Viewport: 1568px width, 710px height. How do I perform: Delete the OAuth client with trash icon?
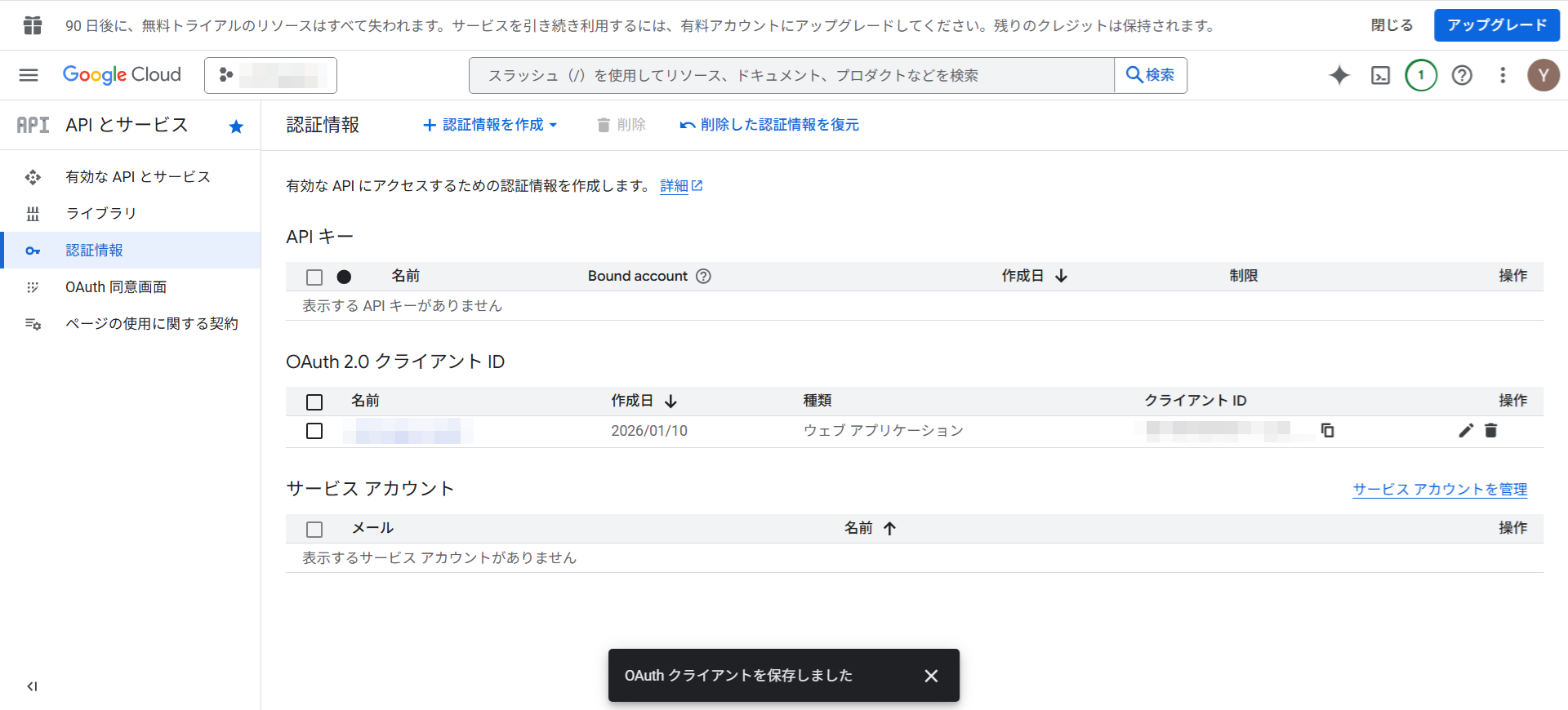click(x=1491, y=430)
